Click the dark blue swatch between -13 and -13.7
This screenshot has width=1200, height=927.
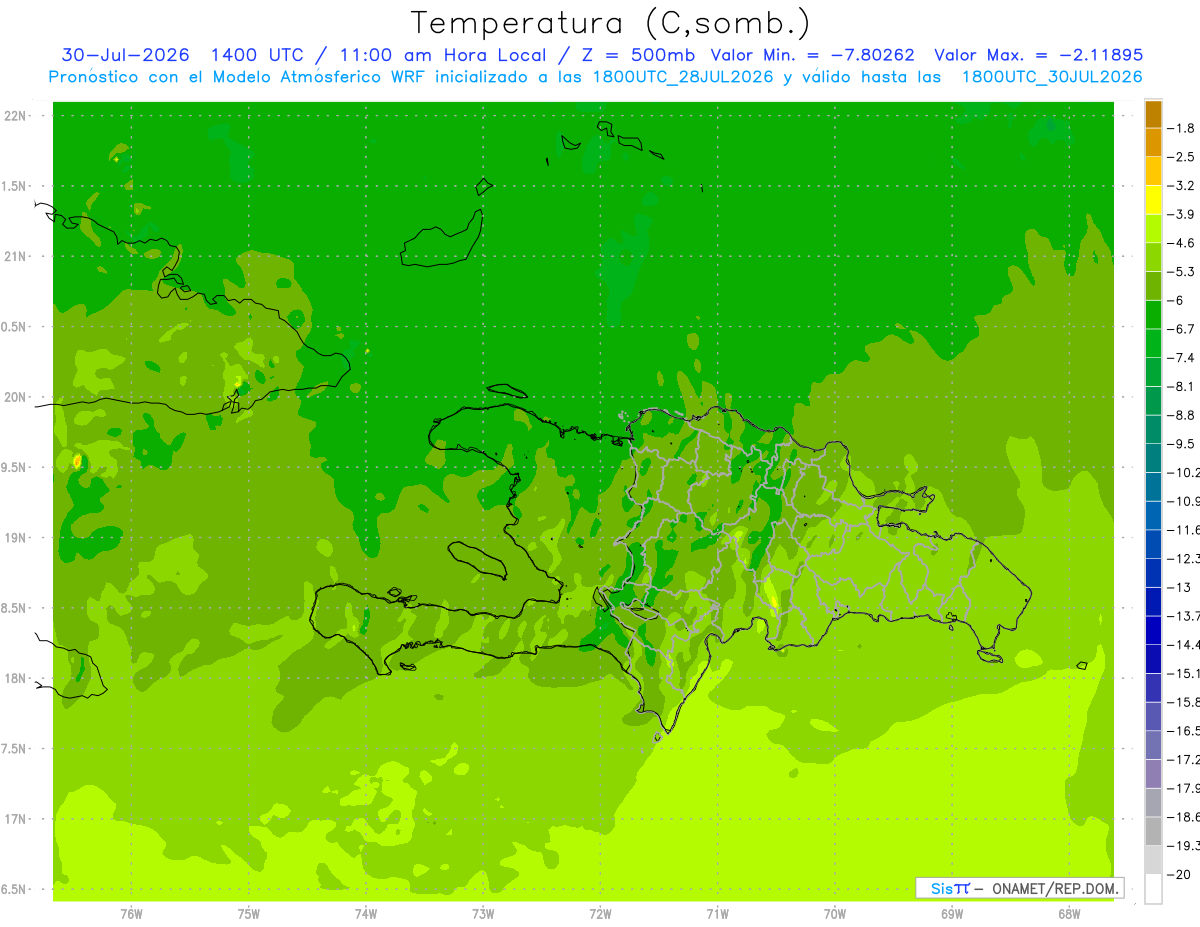click(1153, 602)
